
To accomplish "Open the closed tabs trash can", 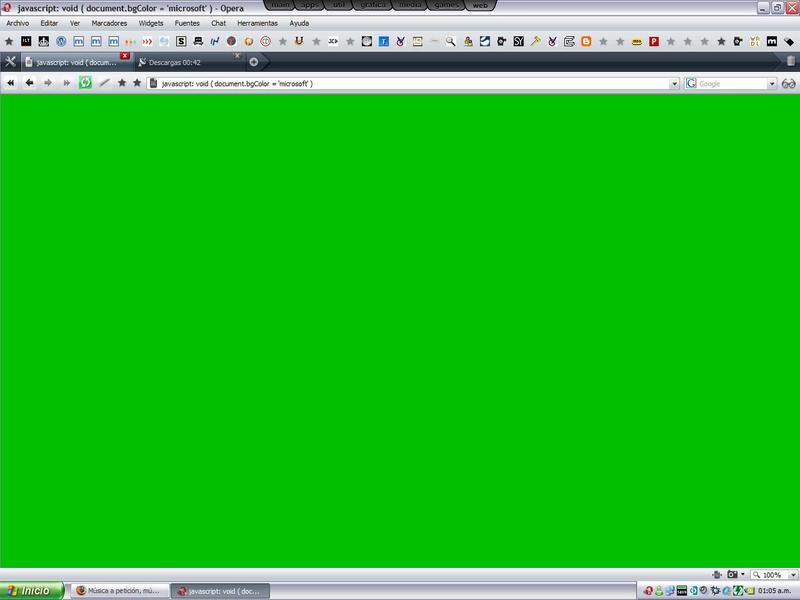I will 790,62.
